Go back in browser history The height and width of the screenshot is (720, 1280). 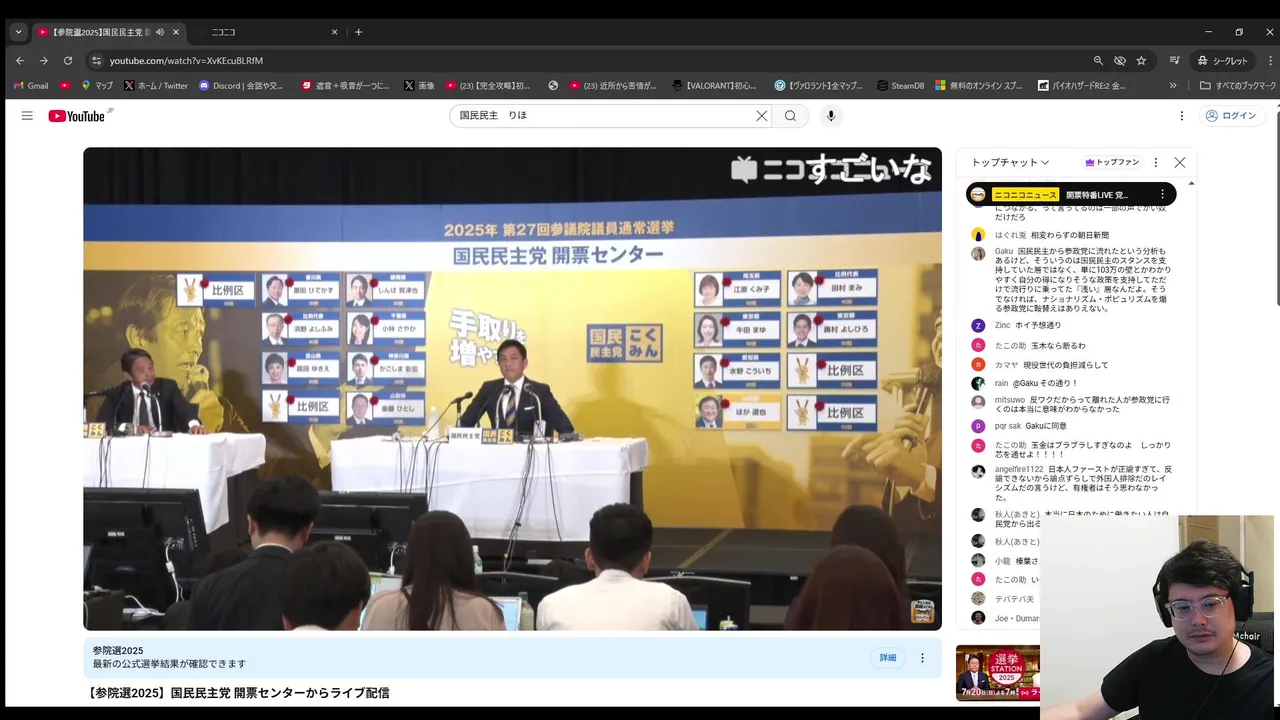[x=19, y=60]
